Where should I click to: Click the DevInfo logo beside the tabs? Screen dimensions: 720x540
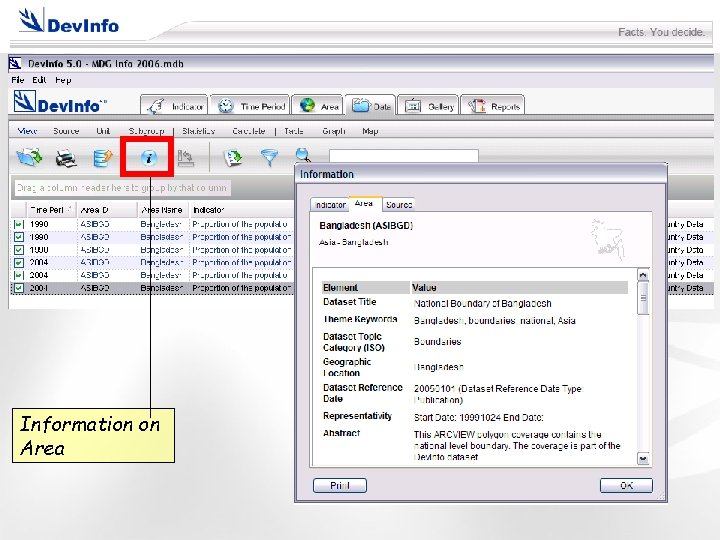point(60,102)
